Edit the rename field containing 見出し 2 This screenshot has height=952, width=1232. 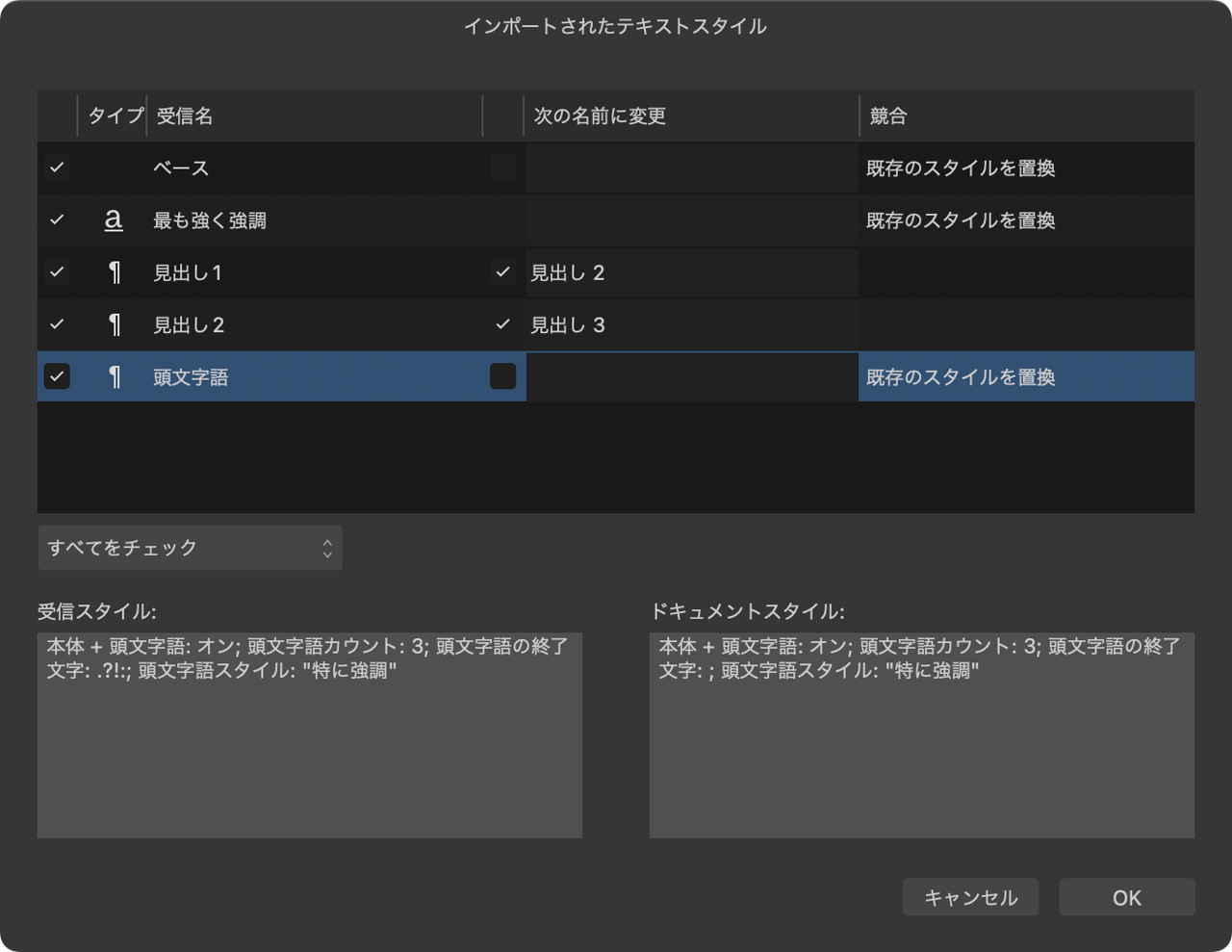click(691, 273)
